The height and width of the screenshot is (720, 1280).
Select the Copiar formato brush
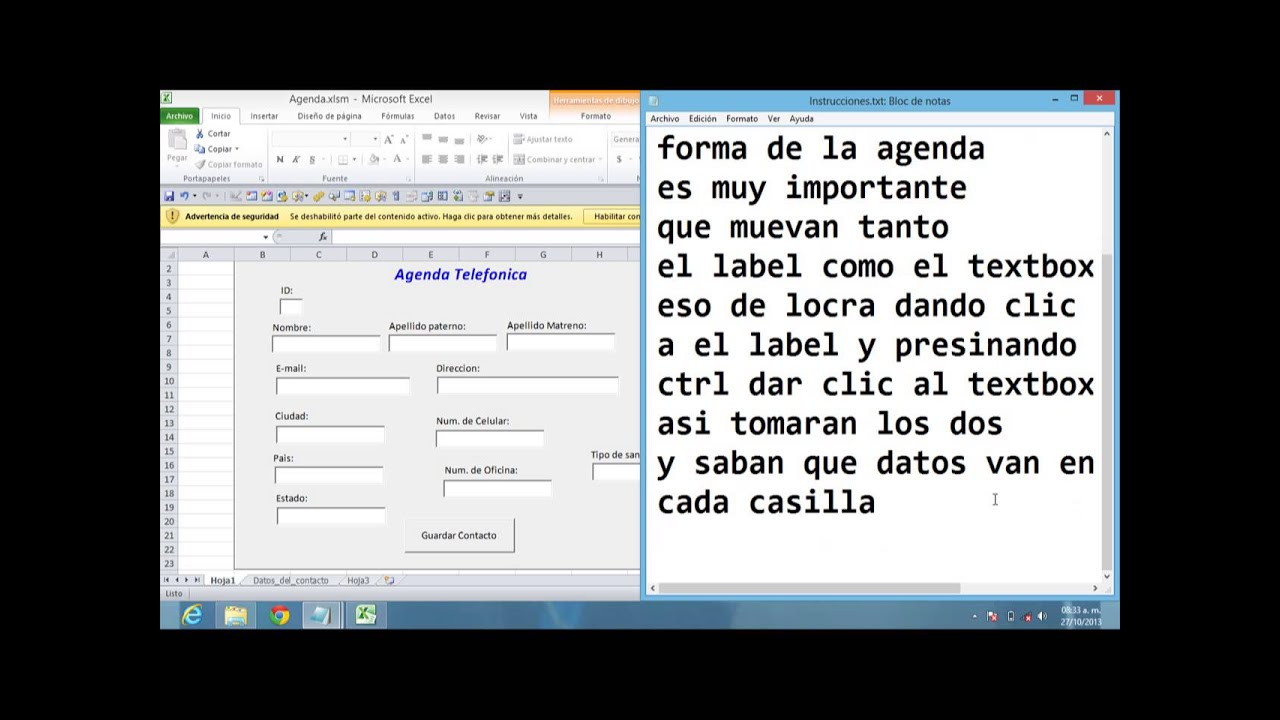[200, 164]
